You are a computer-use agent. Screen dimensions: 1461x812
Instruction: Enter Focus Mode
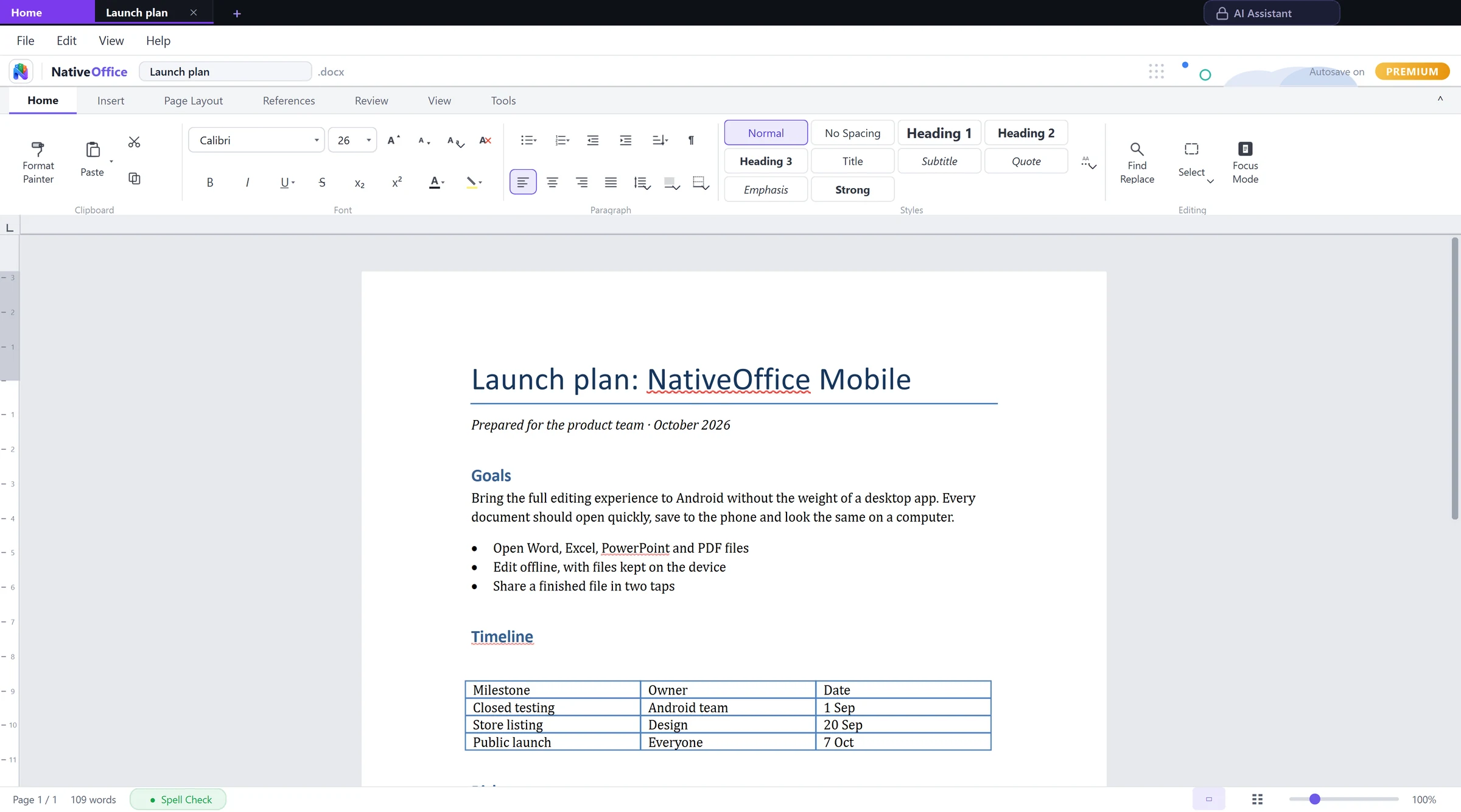pos(1245,163)
